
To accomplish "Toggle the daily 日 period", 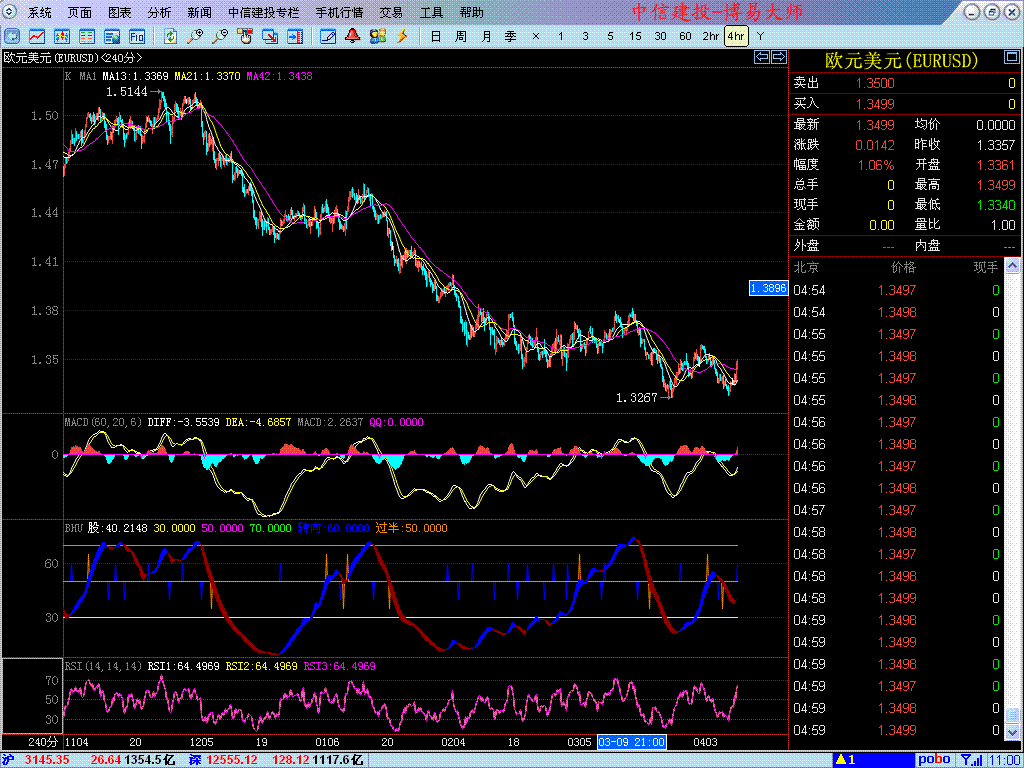I will (435, 36).
